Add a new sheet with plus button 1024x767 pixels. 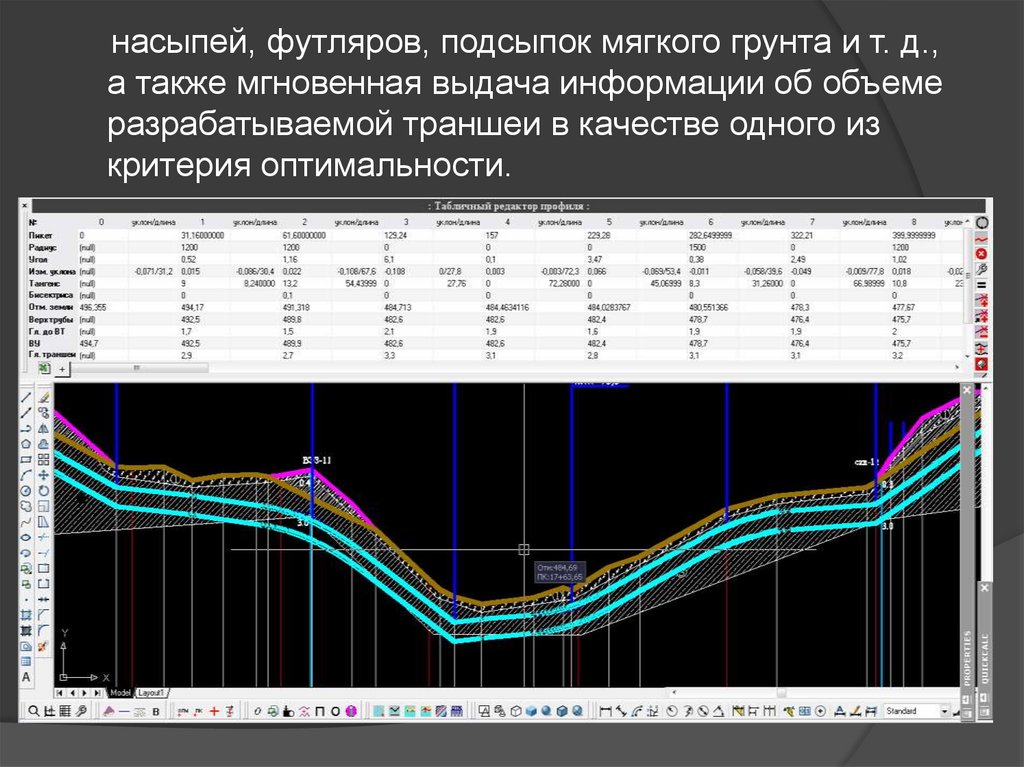click(62, 369)
